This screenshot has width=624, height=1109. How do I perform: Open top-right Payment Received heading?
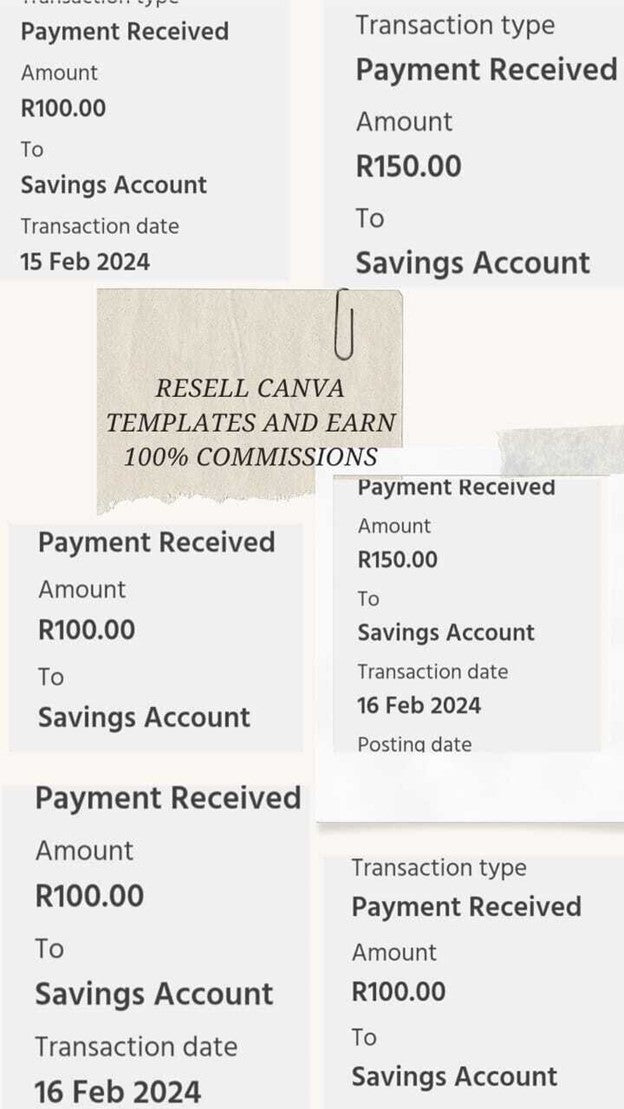pos(487,70)
